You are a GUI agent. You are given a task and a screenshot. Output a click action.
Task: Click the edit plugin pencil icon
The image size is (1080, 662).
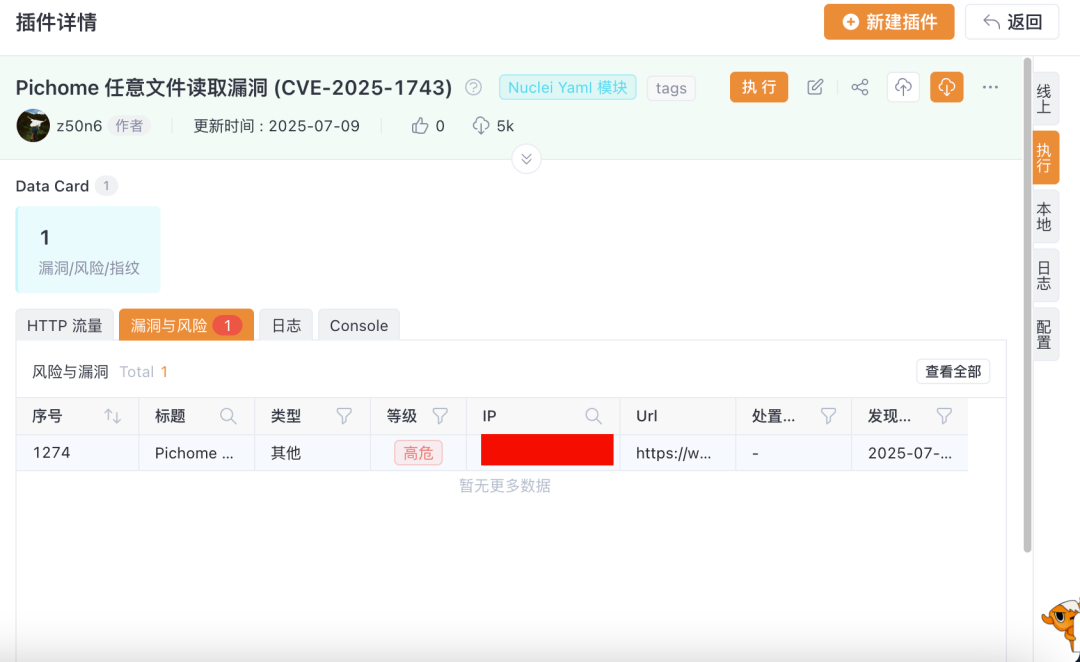pyautogui.click(x=815, y=87)
